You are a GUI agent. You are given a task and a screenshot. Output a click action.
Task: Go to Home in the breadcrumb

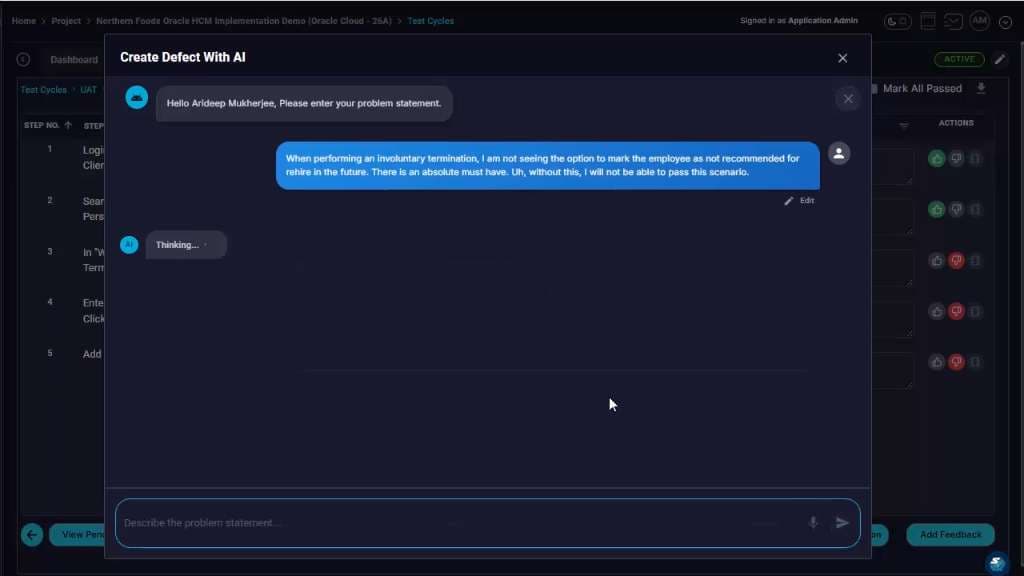(24, 21)
